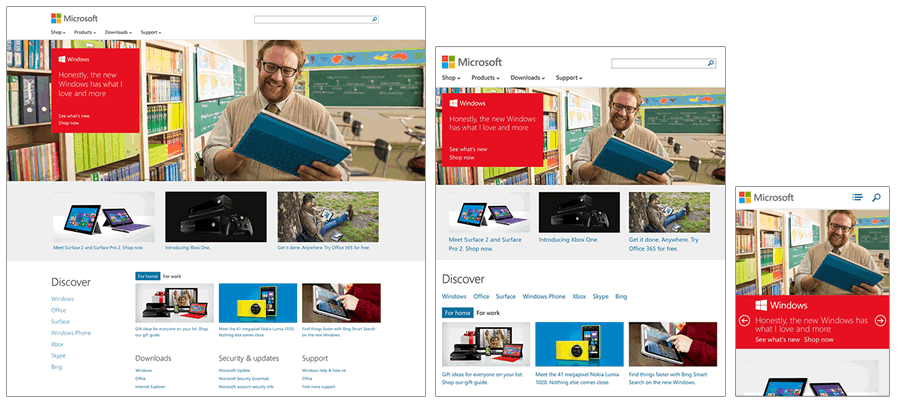Open the Surface tablets thumbnail on the desktop-width page
The image size is (900, 405).
point(103,217)
